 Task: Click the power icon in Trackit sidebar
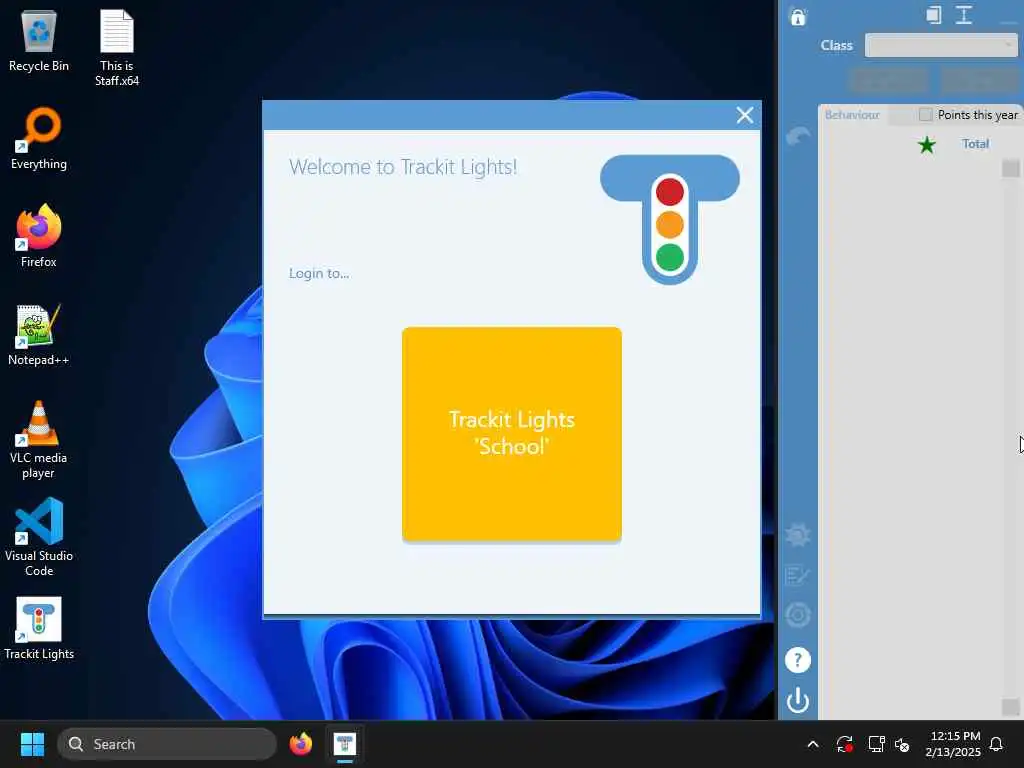coord(797,700)
